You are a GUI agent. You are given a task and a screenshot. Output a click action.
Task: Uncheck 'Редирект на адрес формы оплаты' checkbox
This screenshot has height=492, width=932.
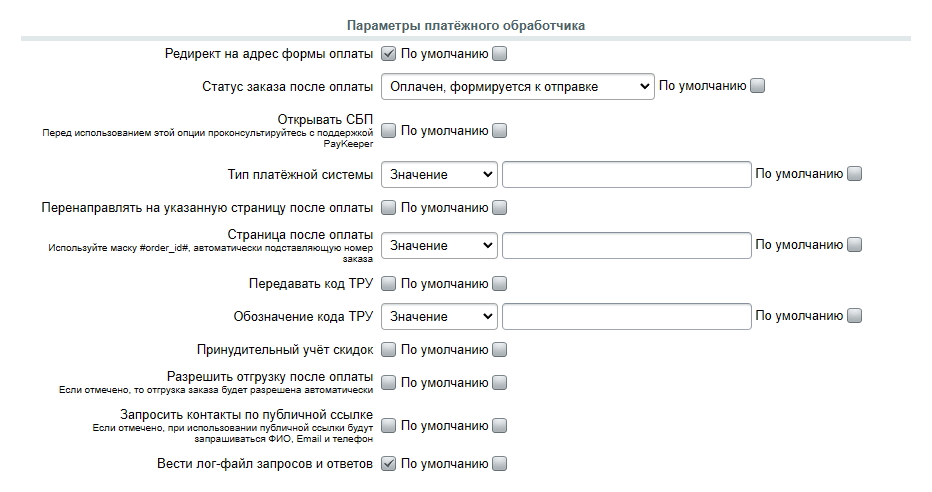(x=389, y=54)
